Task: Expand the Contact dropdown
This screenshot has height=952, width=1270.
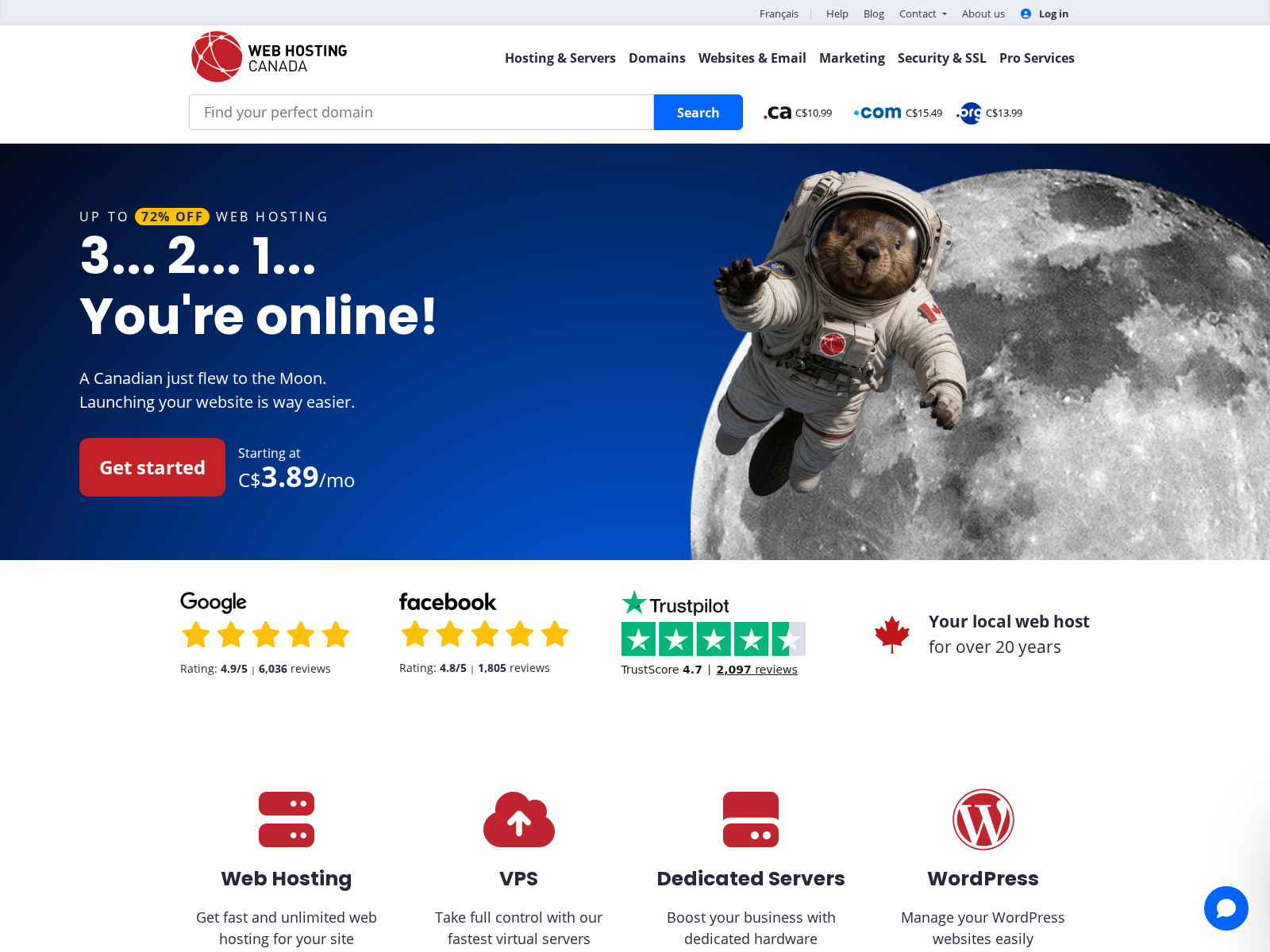Action: [x=922, y=13]
